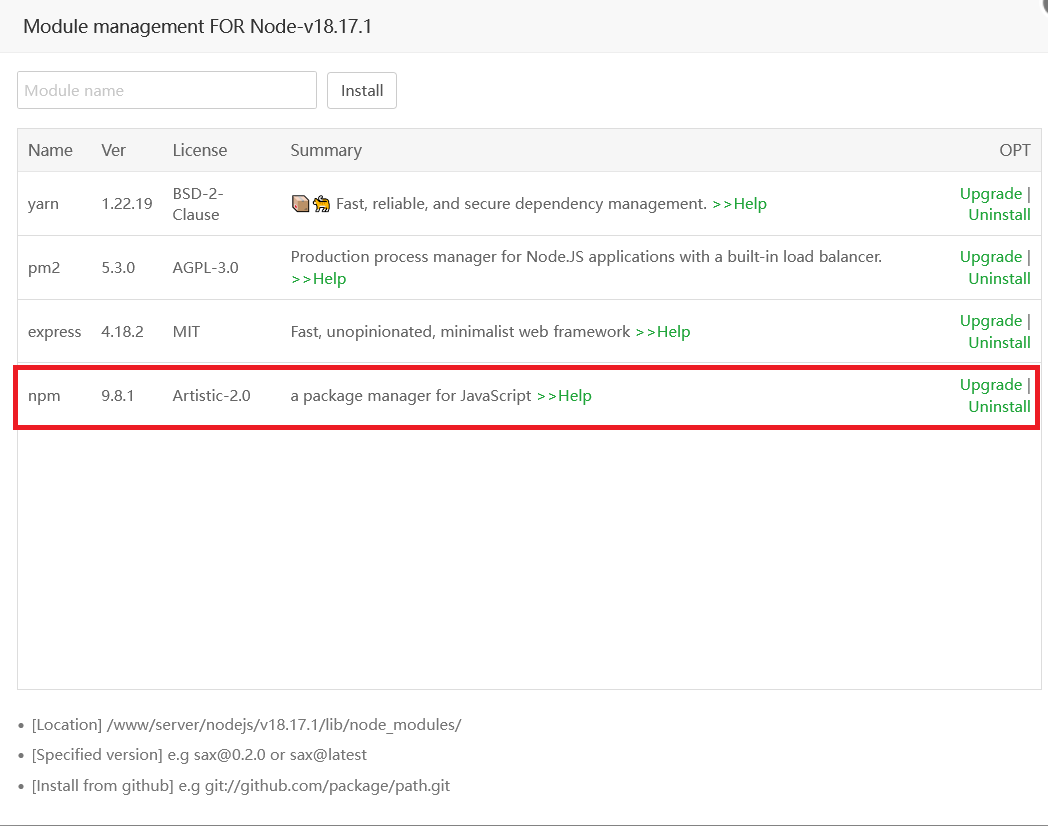Uninstall the pm2 module
Viewport: 1048px width, 826px height.
(x=999, y=279)
